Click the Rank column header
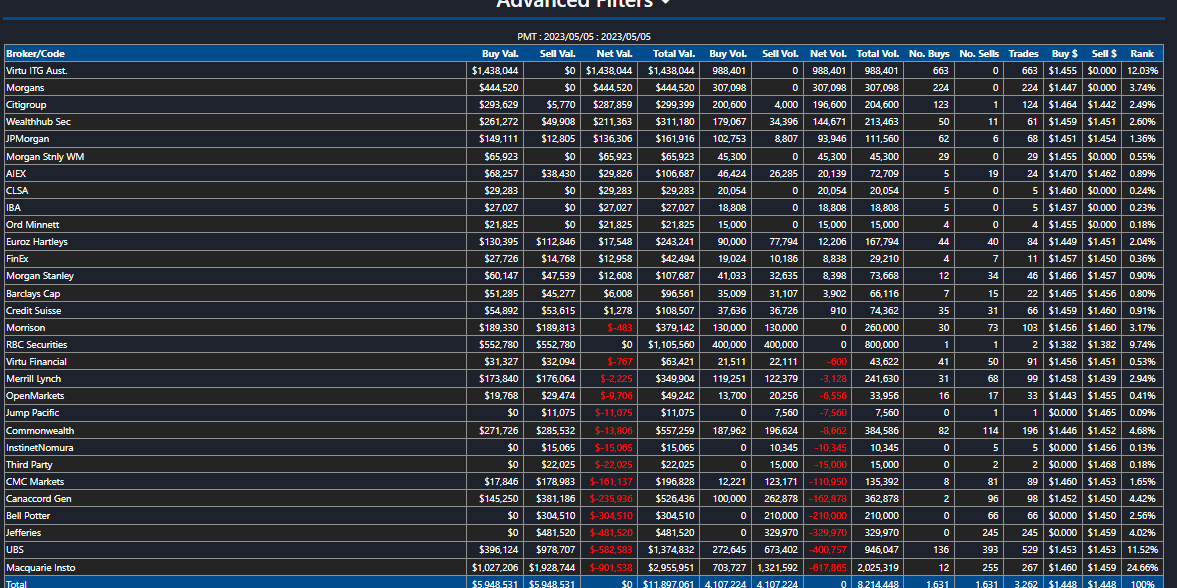The image size is (1177, 588). 1142,53
